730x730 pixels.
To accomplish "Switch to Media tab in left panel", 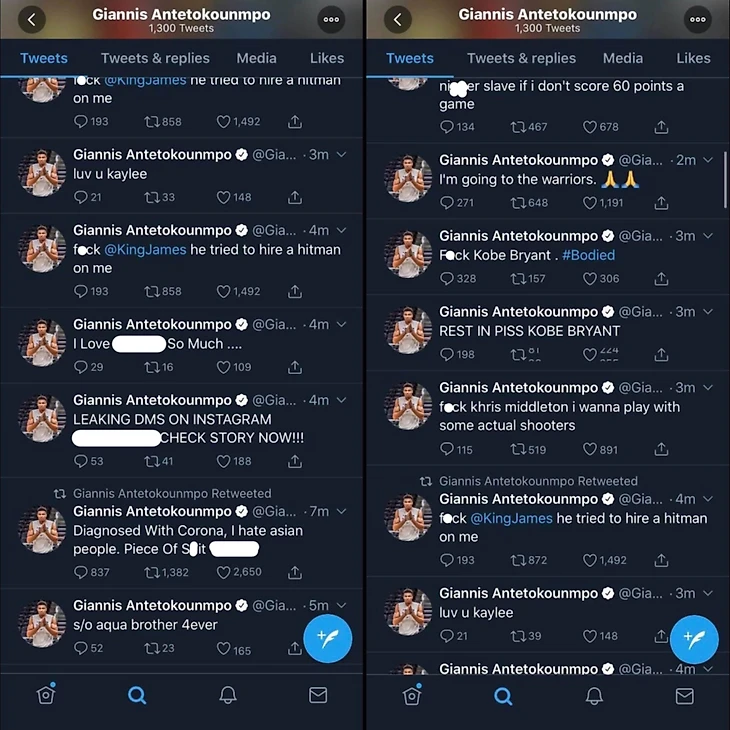I will [x=257, y=58].
